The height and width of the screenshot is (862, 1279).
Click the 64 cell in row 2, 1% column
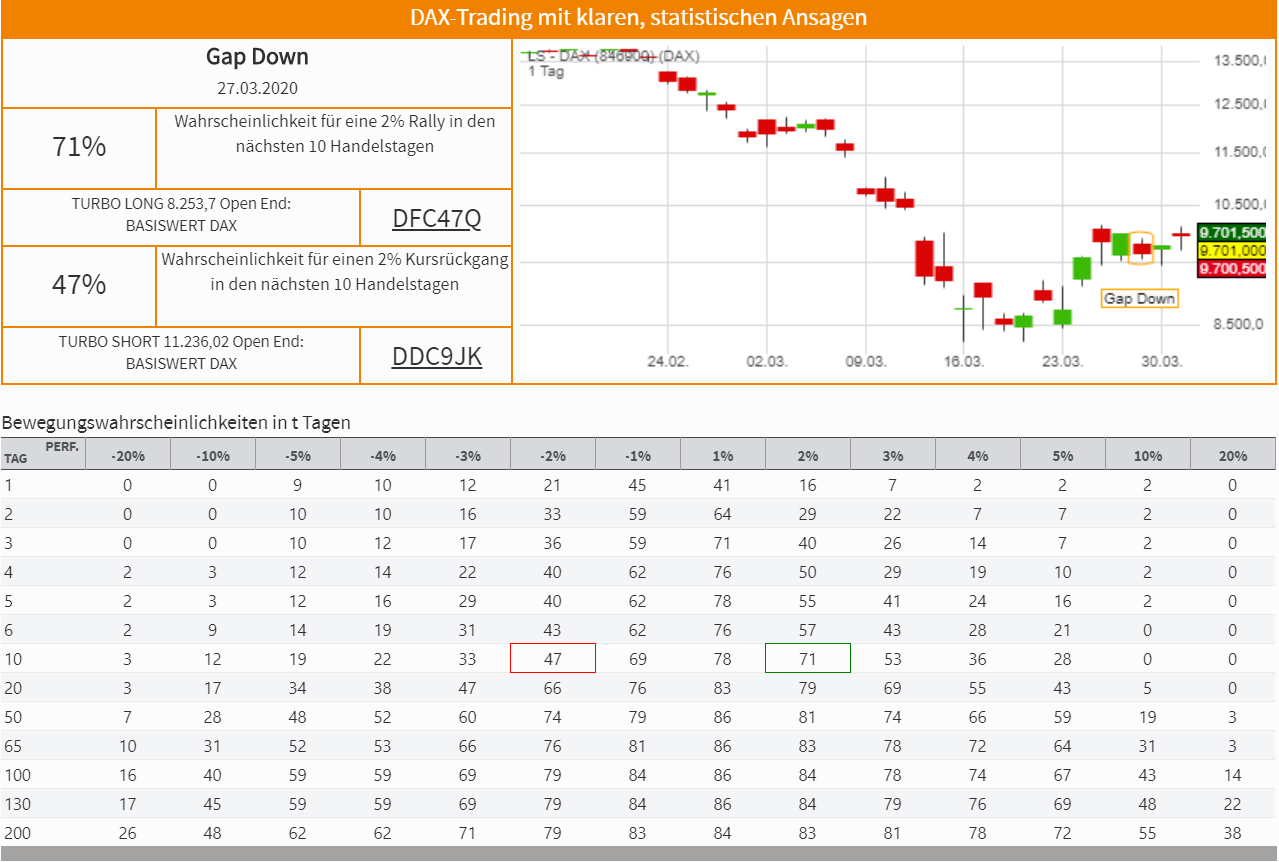tap(723, 514)
